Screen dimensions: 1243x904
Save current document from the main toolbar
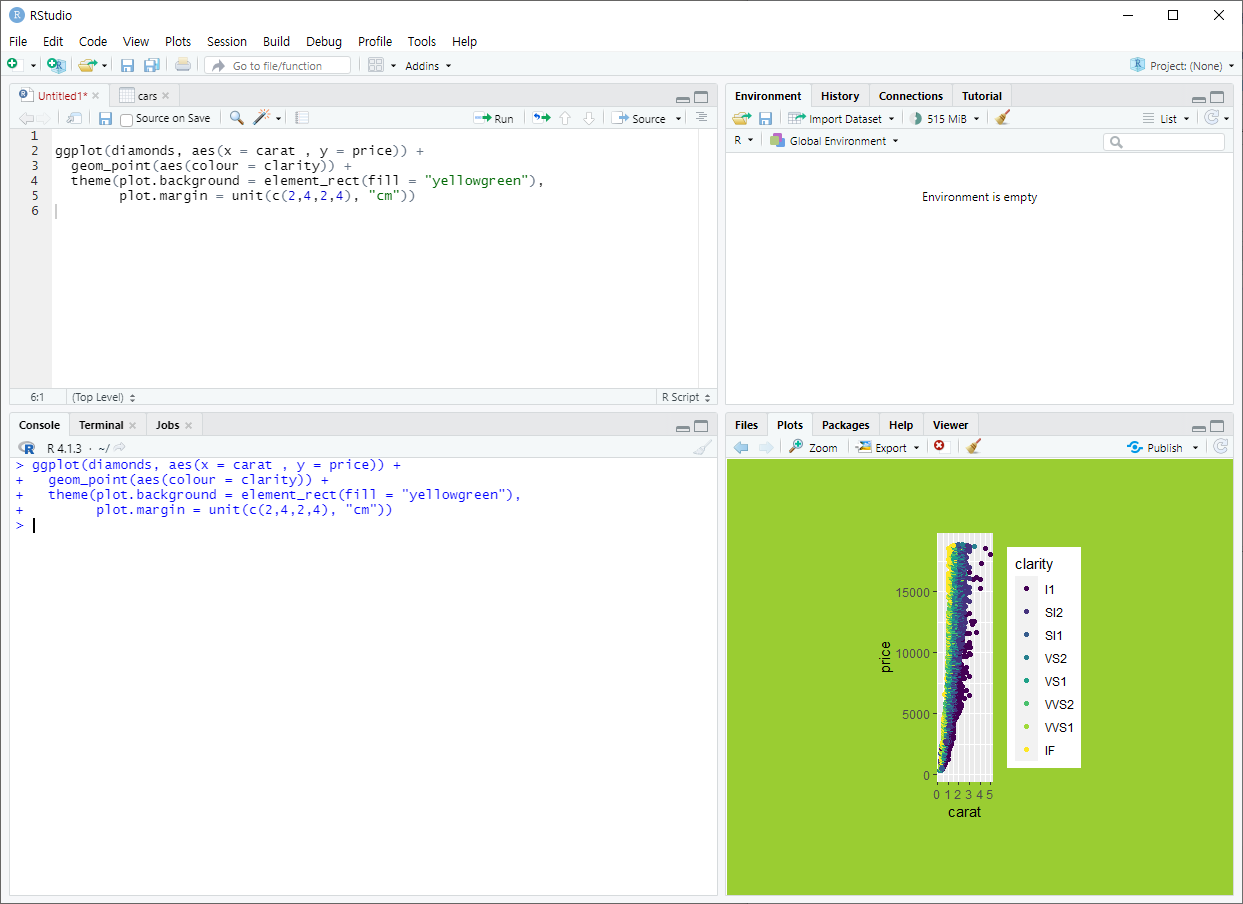click(127, 65)
